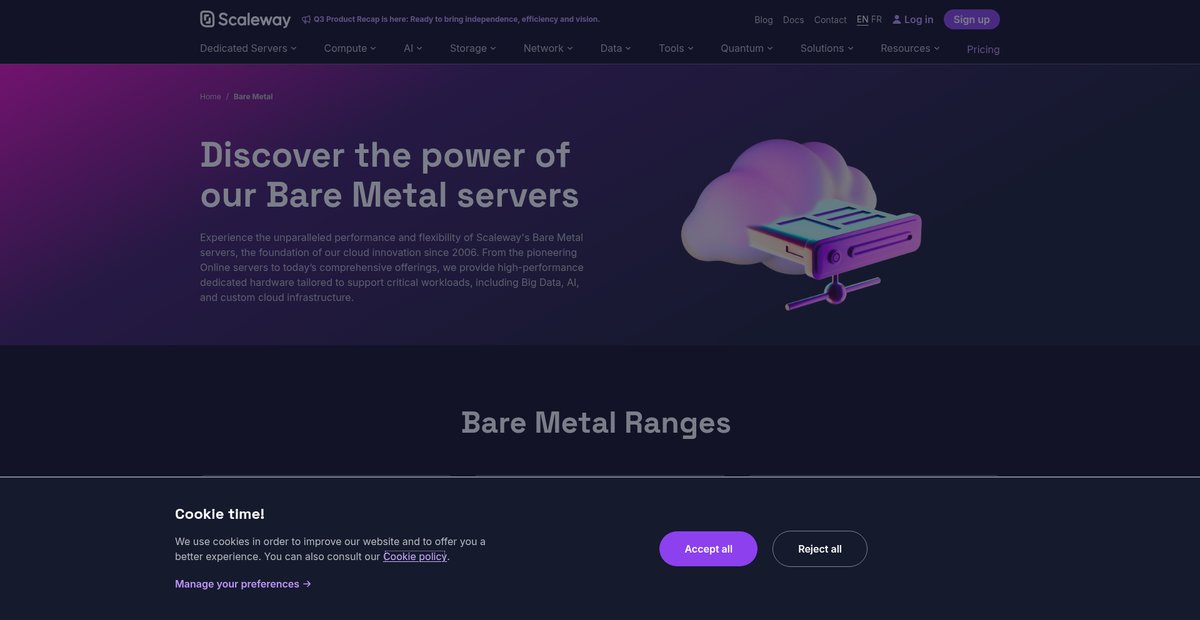Viewport: 1200px width, 620px height.
Task: Expand the Compute menu
Action: point(350,48)
